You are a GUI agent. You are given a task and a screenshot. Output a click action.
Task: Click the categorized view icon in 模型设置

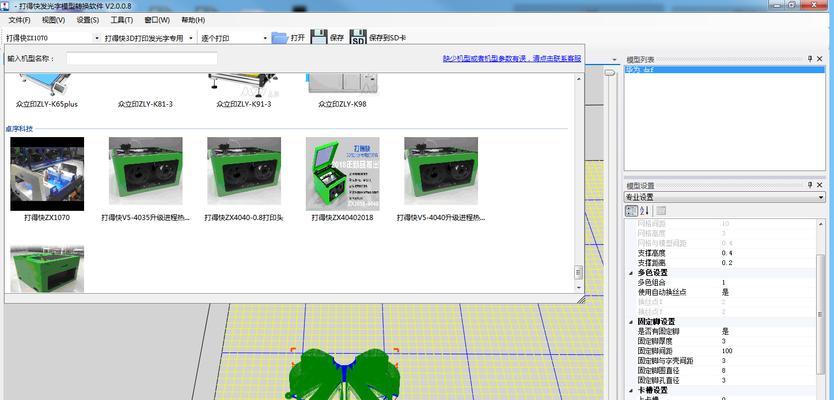pos(631,211)
